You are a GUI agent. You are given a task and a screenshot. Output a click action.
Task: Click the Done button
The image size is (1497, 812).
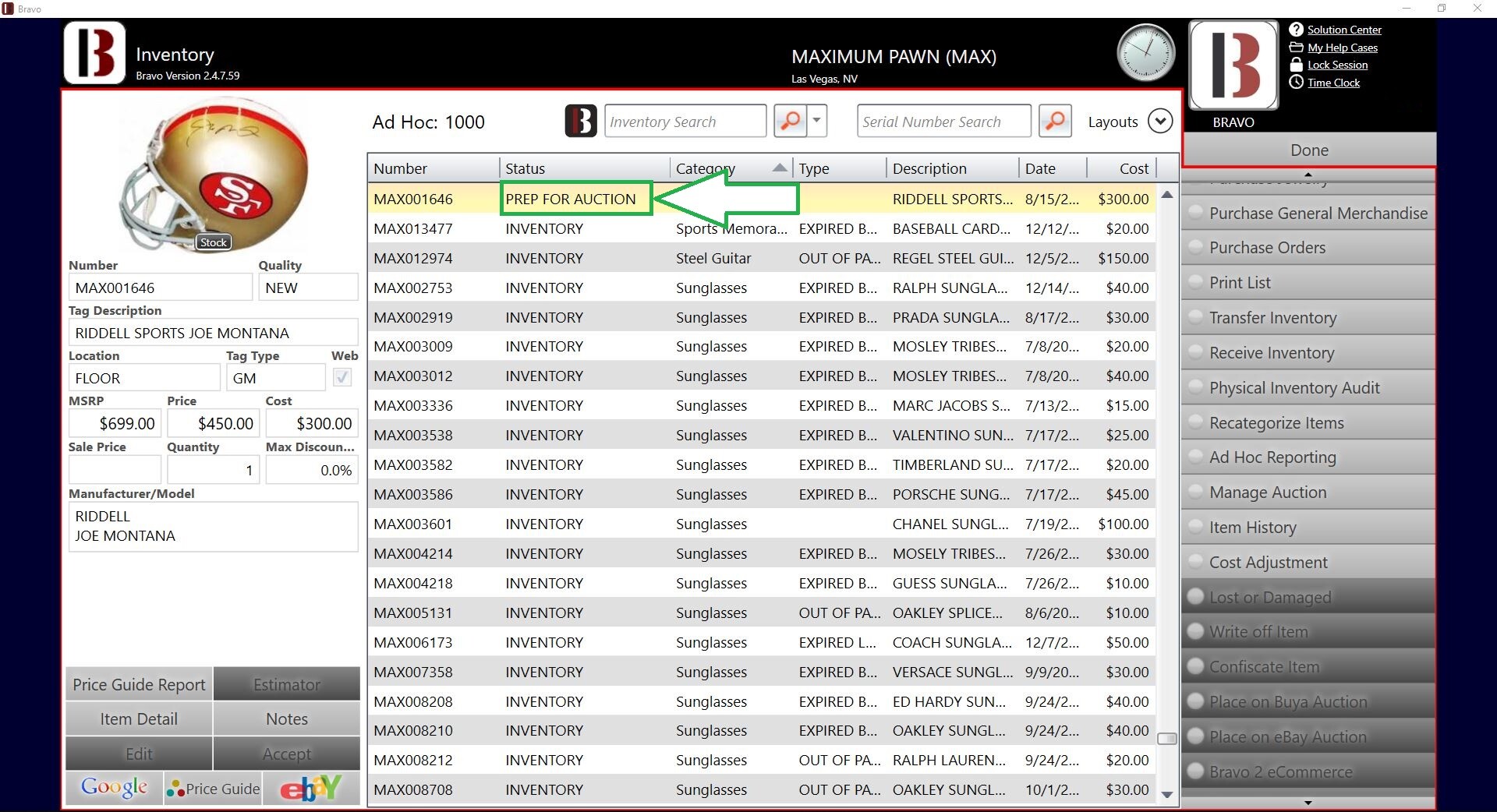(1309, 150)
